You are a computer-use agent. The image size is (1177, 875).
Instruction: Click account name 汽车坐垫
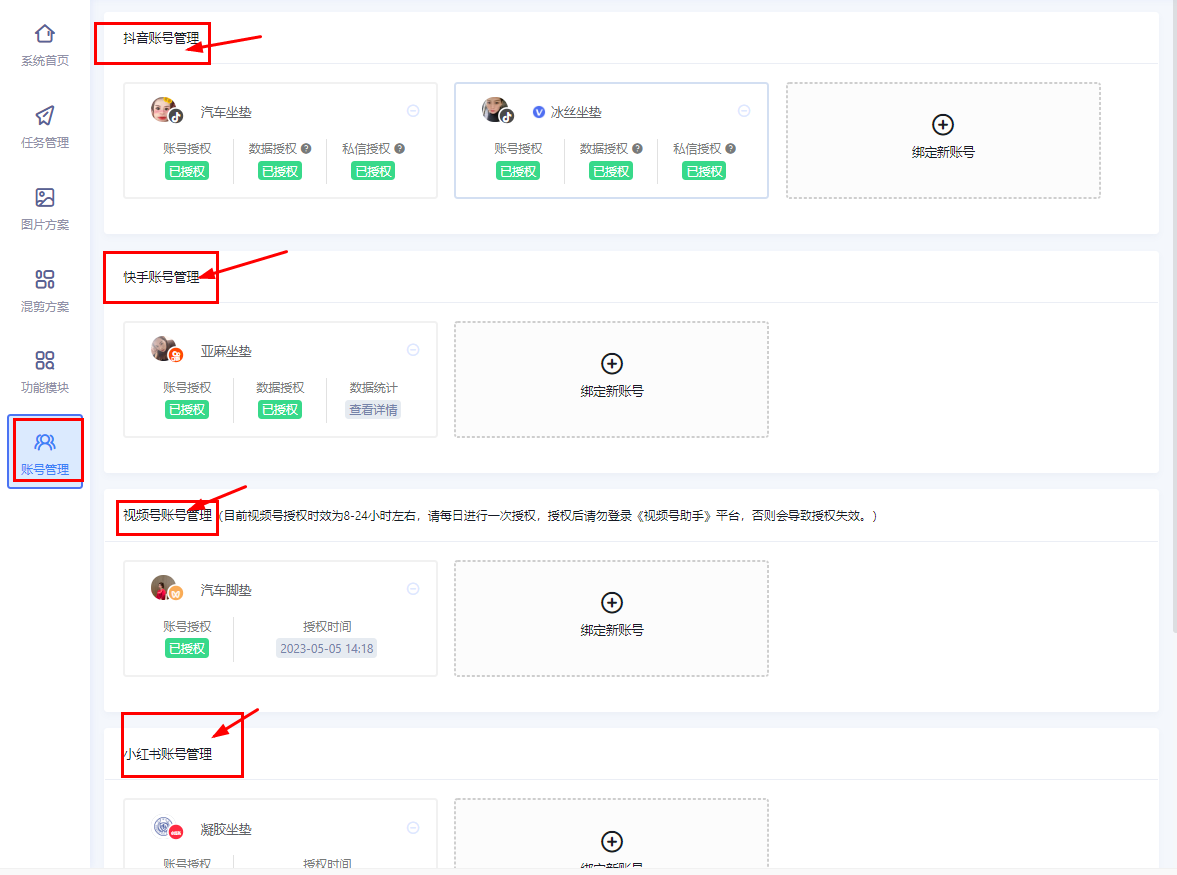coord(226,112)
